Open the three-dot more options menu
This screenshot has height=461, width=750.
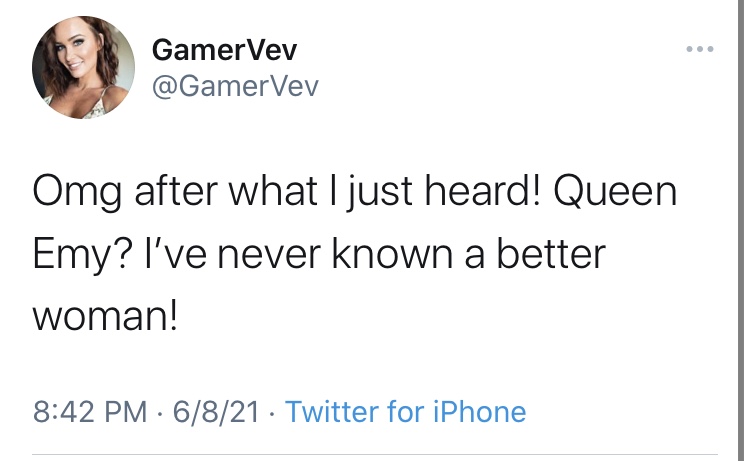(700, 49)
